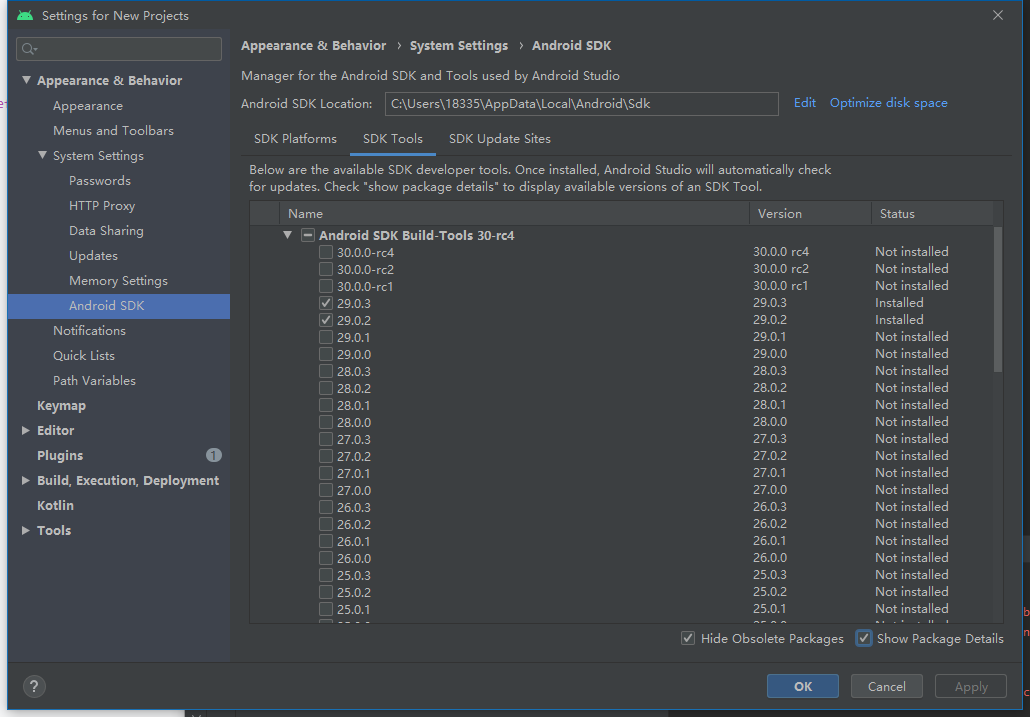Click the 29.0.3 Installed status text
The image size is (1030, 717).
[899, 303]
